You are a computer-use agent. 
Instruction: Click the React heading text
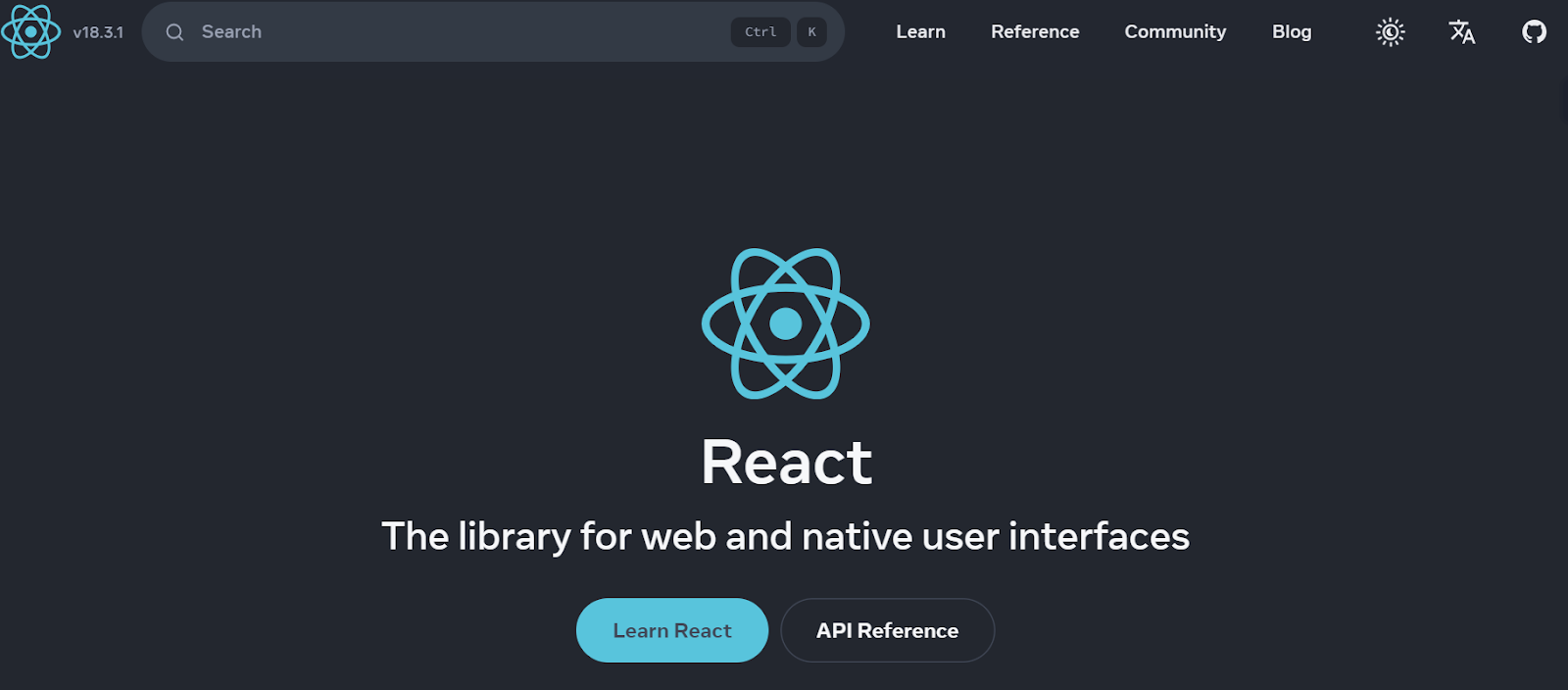pos(786,462)
